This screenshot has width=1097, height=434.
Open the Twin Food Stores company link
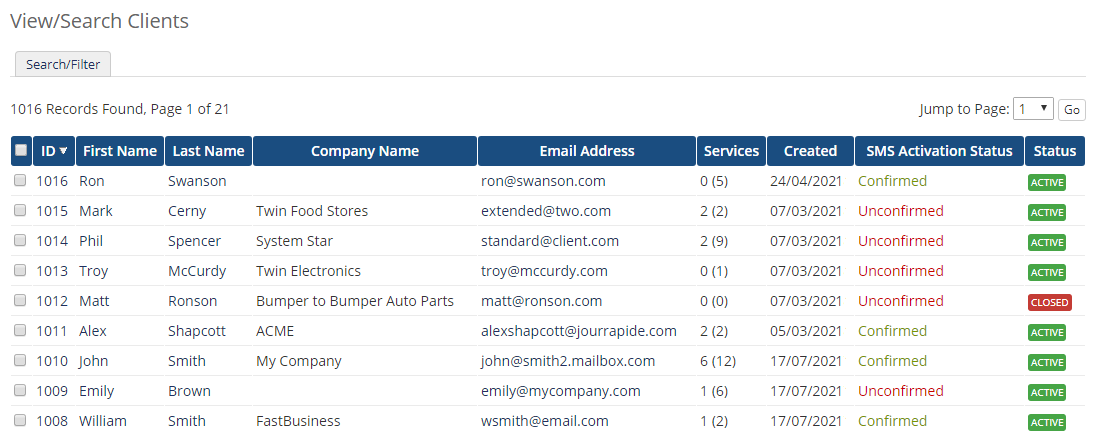coord(312,211)
